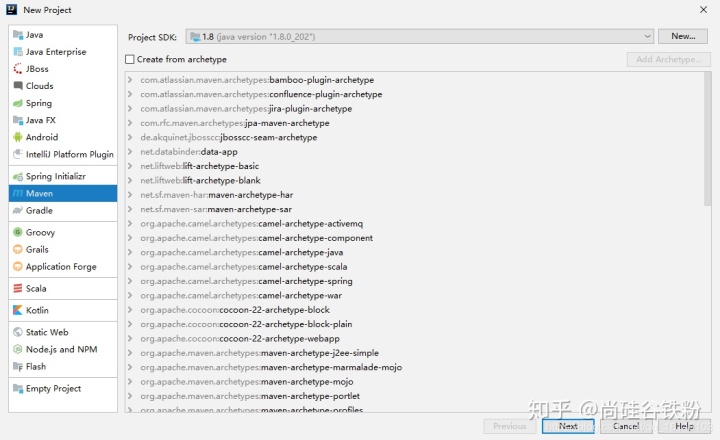
Task: Click the IntelliJ logo in title bar
Action: click(x=11, y=10)
